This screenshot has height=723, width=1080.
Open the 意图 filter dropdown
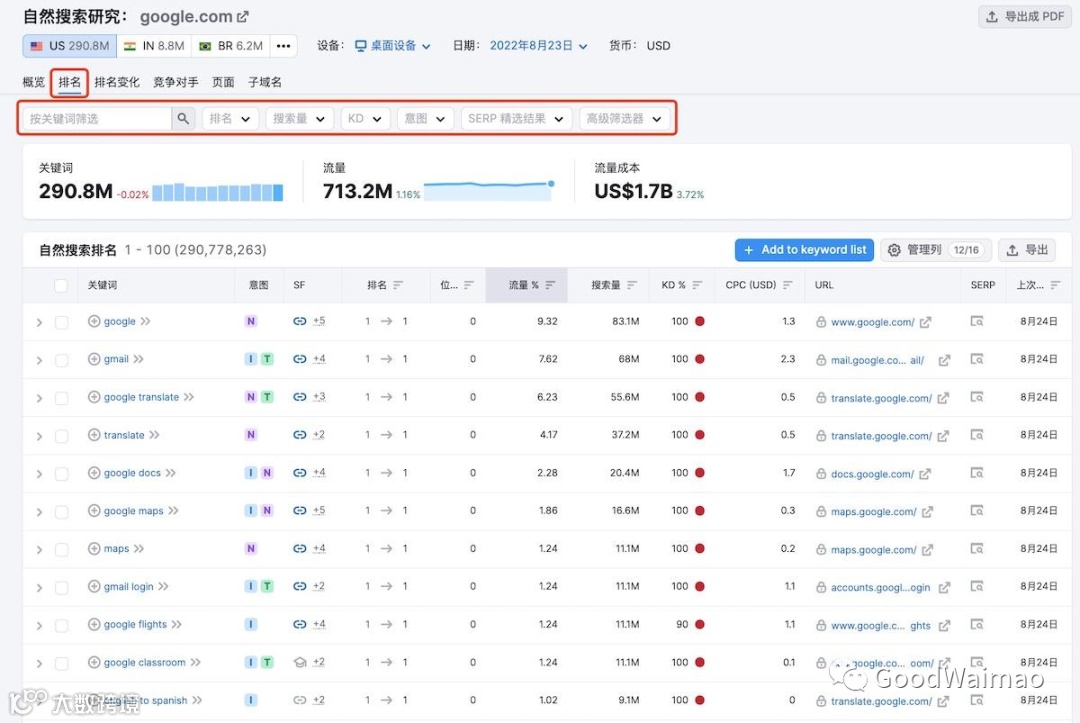pyautogui.click(x=425, y=118)
